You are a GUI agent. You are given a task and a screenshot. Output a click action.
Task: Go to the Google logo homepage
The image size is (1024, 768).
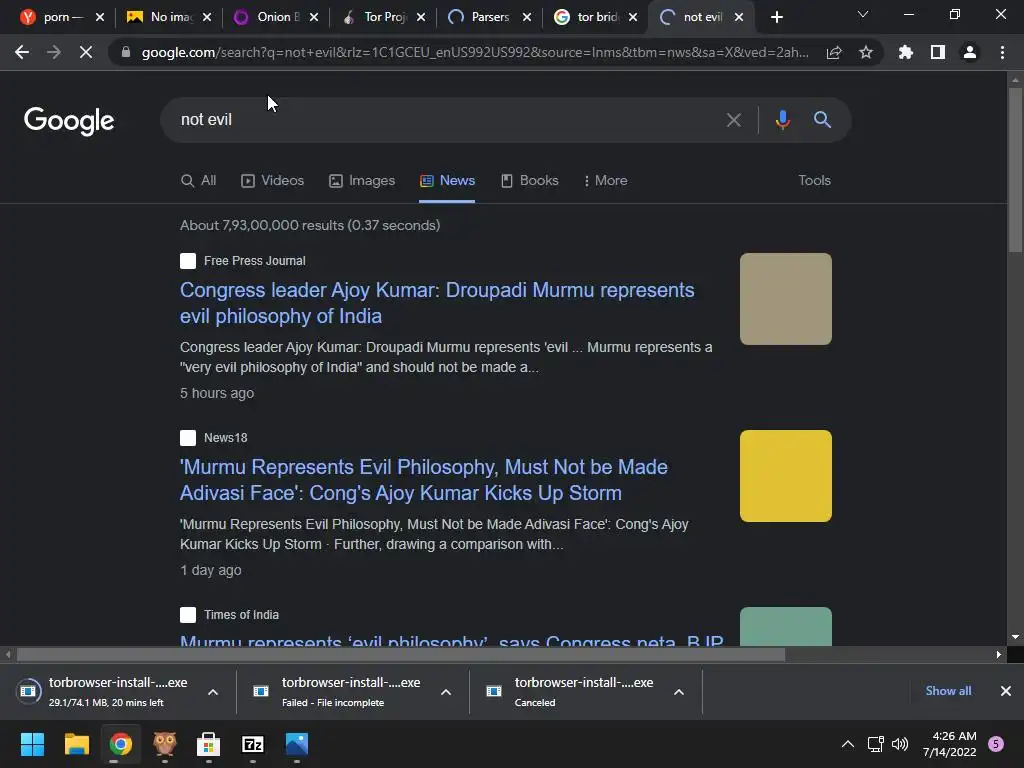pos(69,121)
